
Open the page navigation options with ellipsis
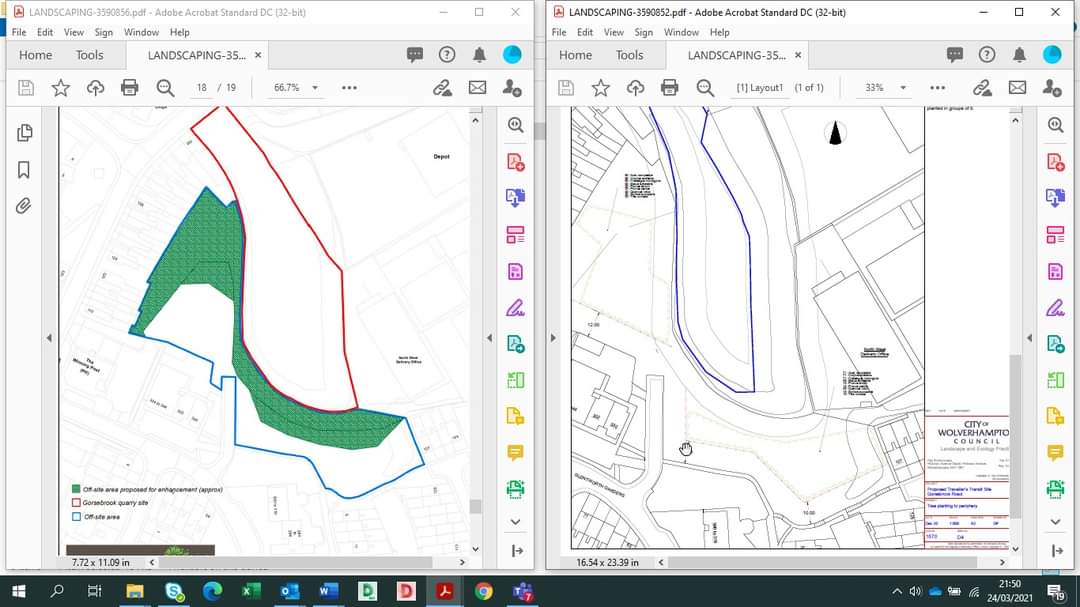pos(348,87)
